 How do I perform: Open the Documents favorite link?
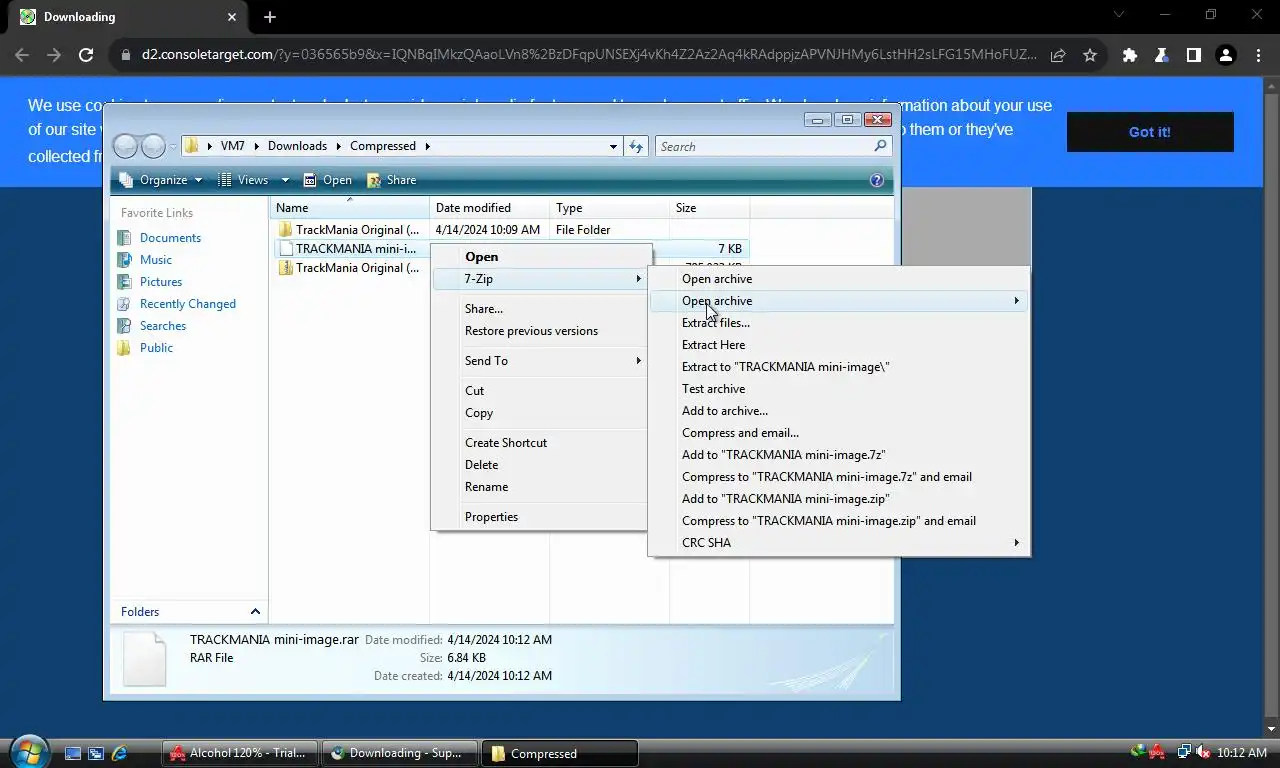pyautogui.click(x=170, y=238)
